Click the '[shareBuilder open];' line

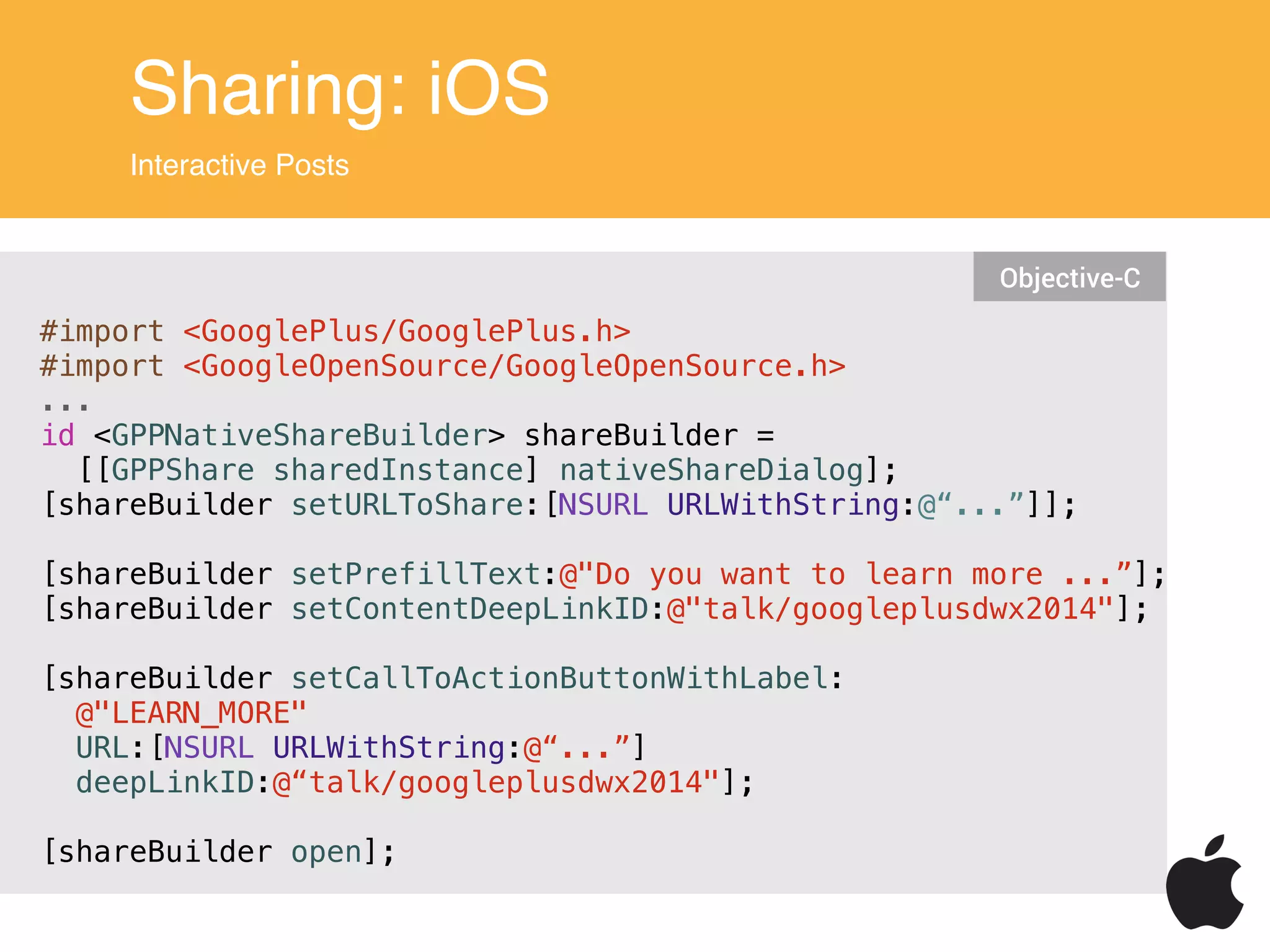point(220,852)
